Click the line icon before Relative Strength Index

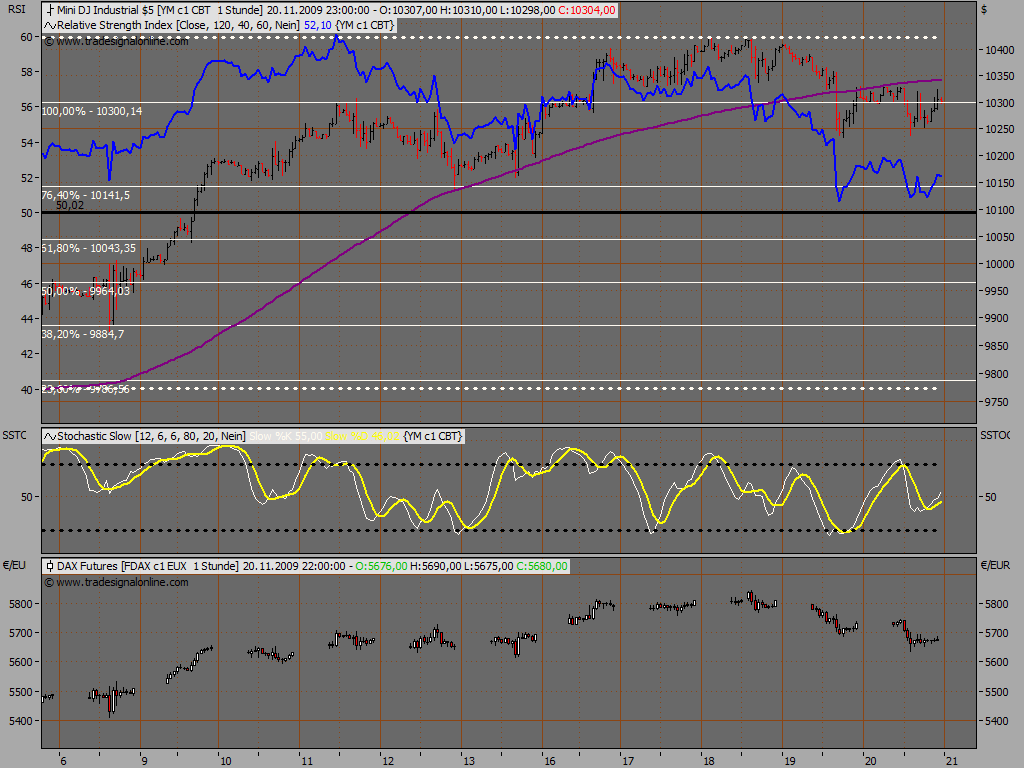(50, 25)
